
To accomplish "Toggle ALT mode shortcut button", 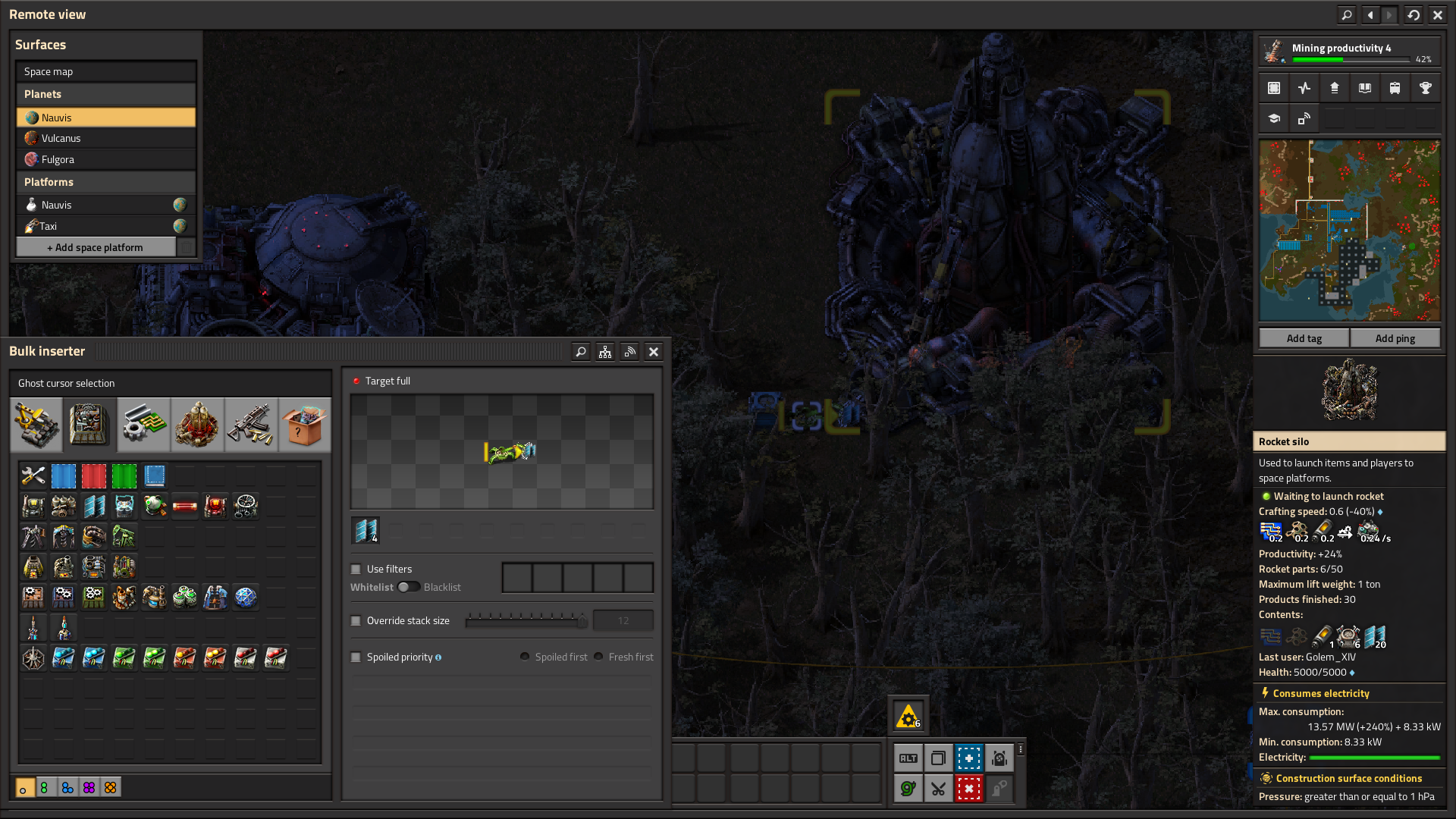I will pyautogui.click(x=908, y=758).
